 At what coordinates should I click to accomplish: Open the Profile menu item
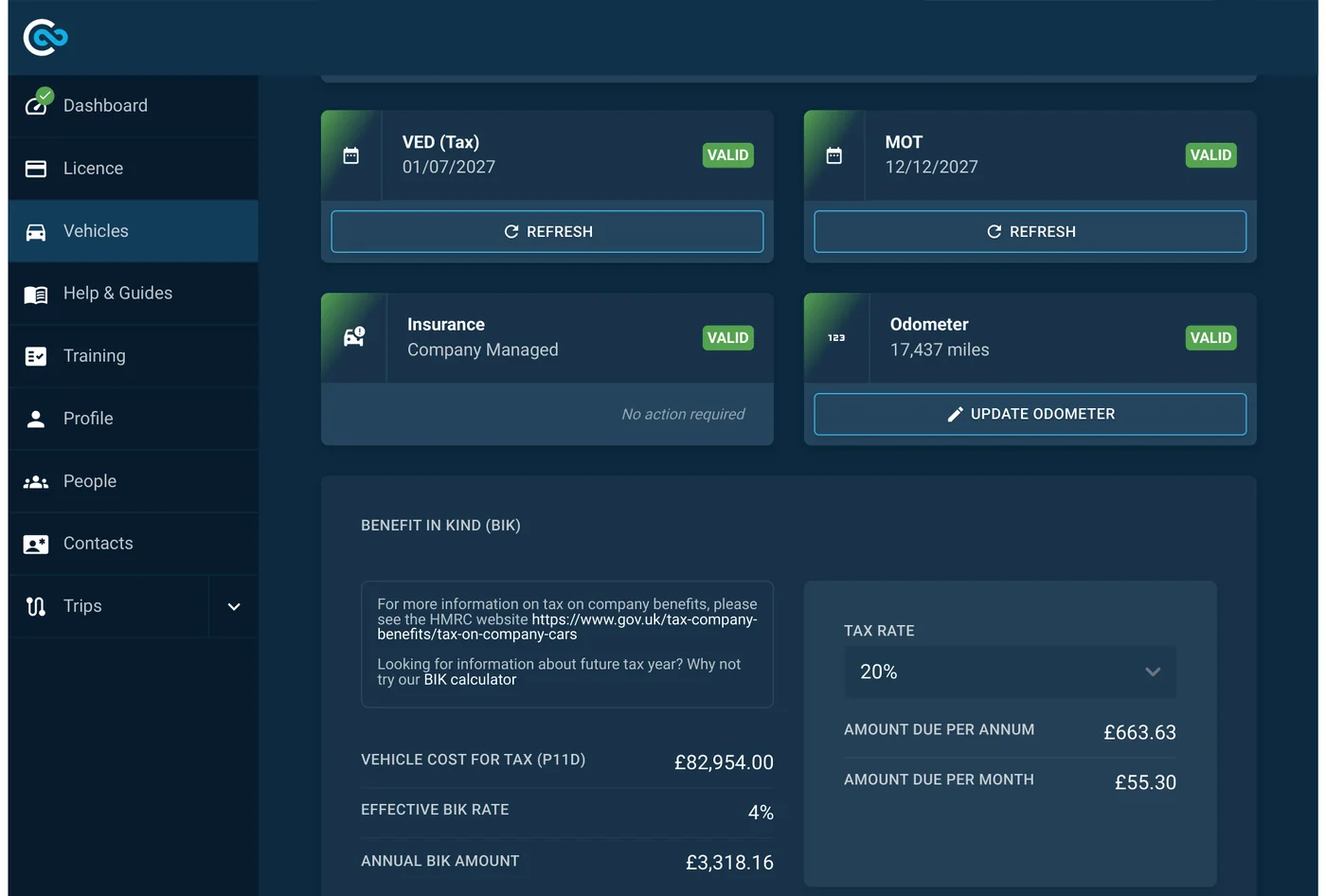pyautogui.click(x=133, y=419)
